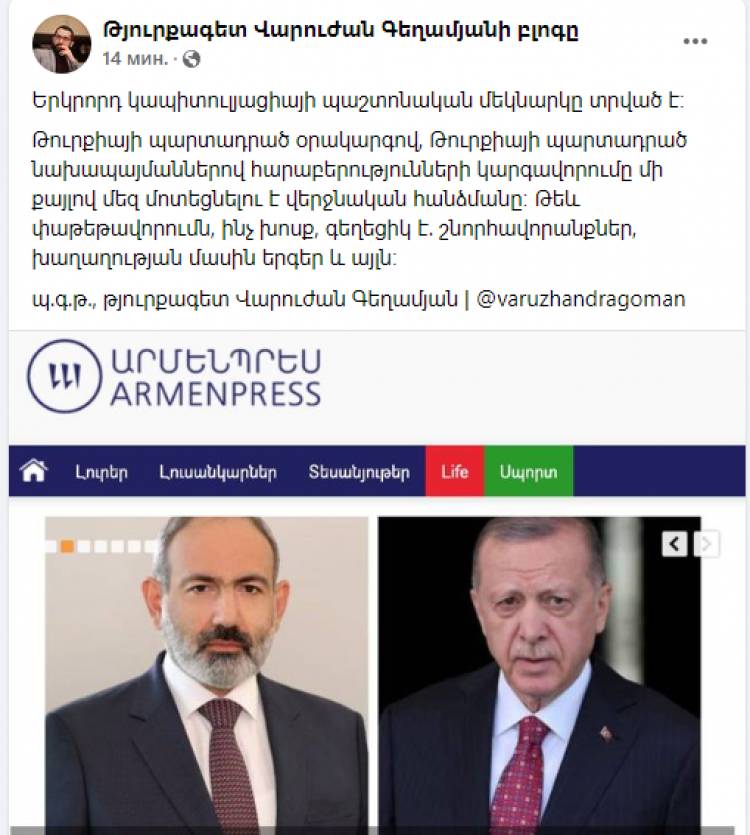Image resolution: width=750 pixels, height=835 pixels.
Task: Open the Լուրեր news menu
Action: coord(101,472)
